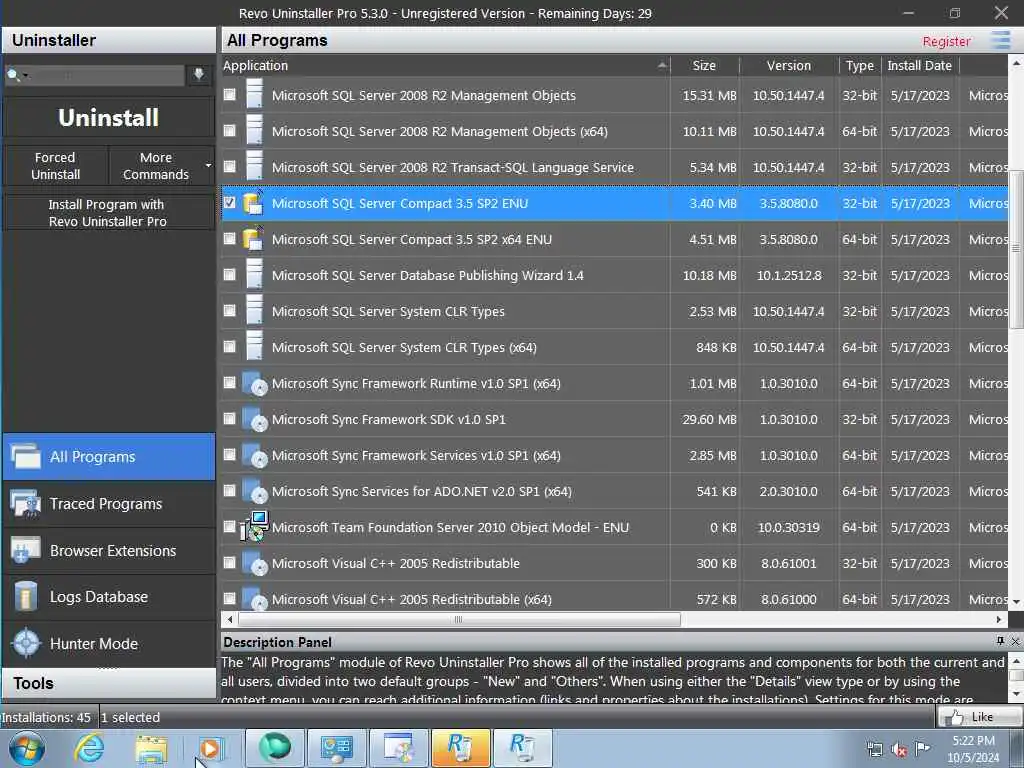Check the Transact-SQL Language Service checkbox
The width and height of the screenshot is (1024, 768).
[229, 167]
